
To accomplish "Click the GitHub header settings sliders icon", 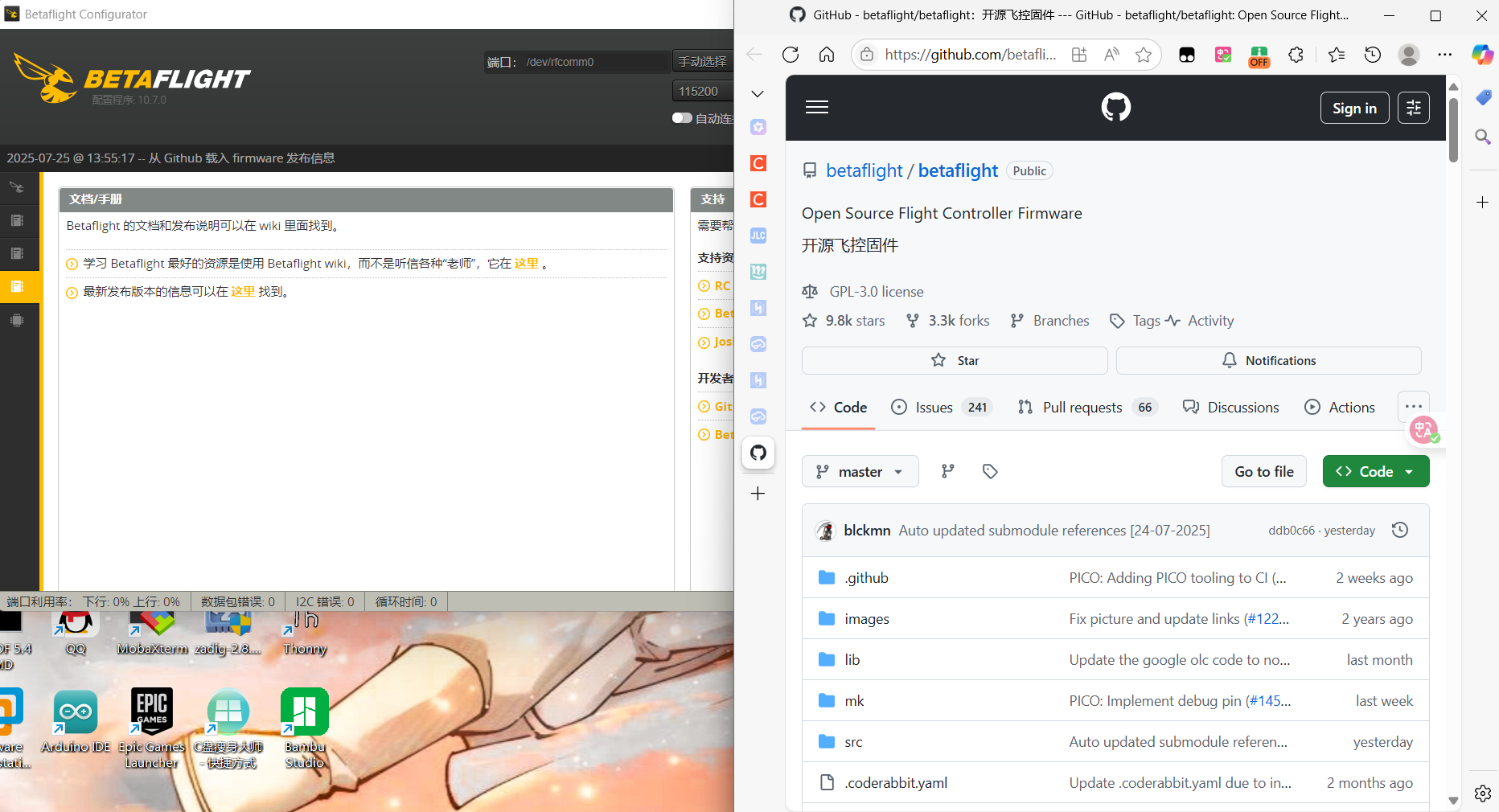I will coord(1414,108).
